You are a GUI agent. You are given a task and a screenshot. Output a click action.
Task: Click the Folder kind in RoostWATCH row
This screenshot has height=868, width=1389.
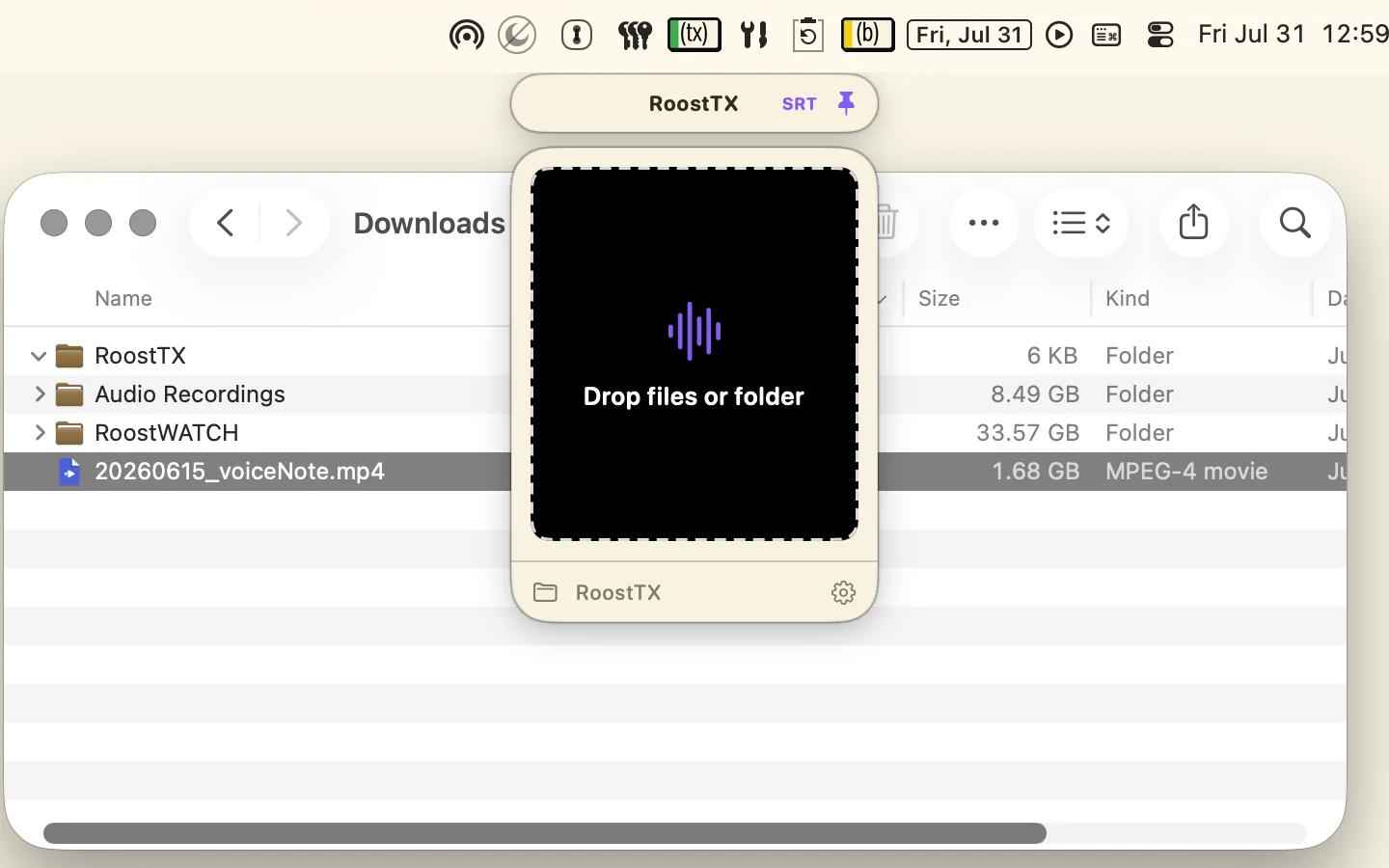pos(1139,433)
